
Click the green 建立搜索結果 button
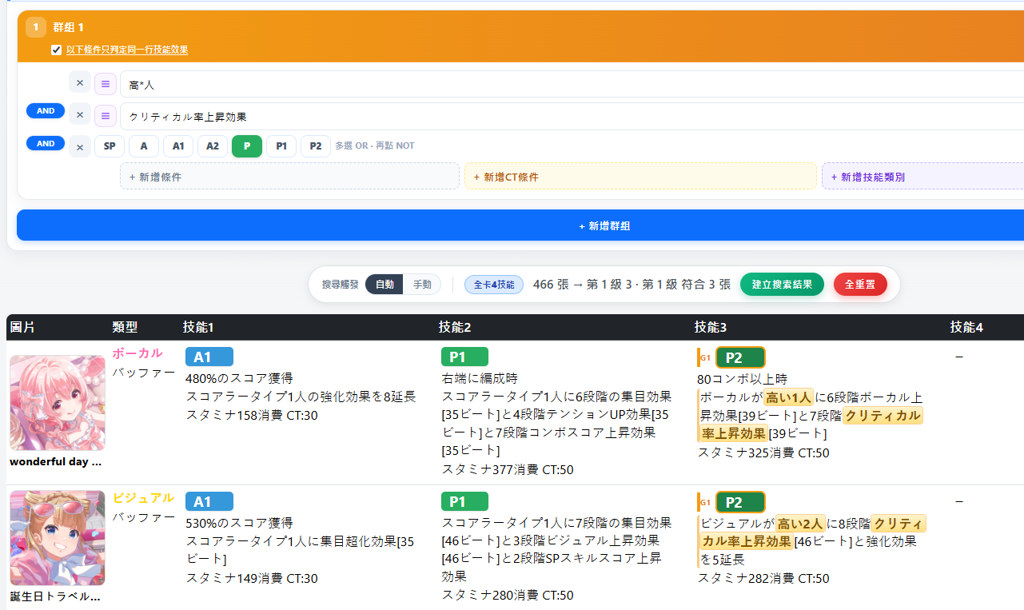pos(782,284)
